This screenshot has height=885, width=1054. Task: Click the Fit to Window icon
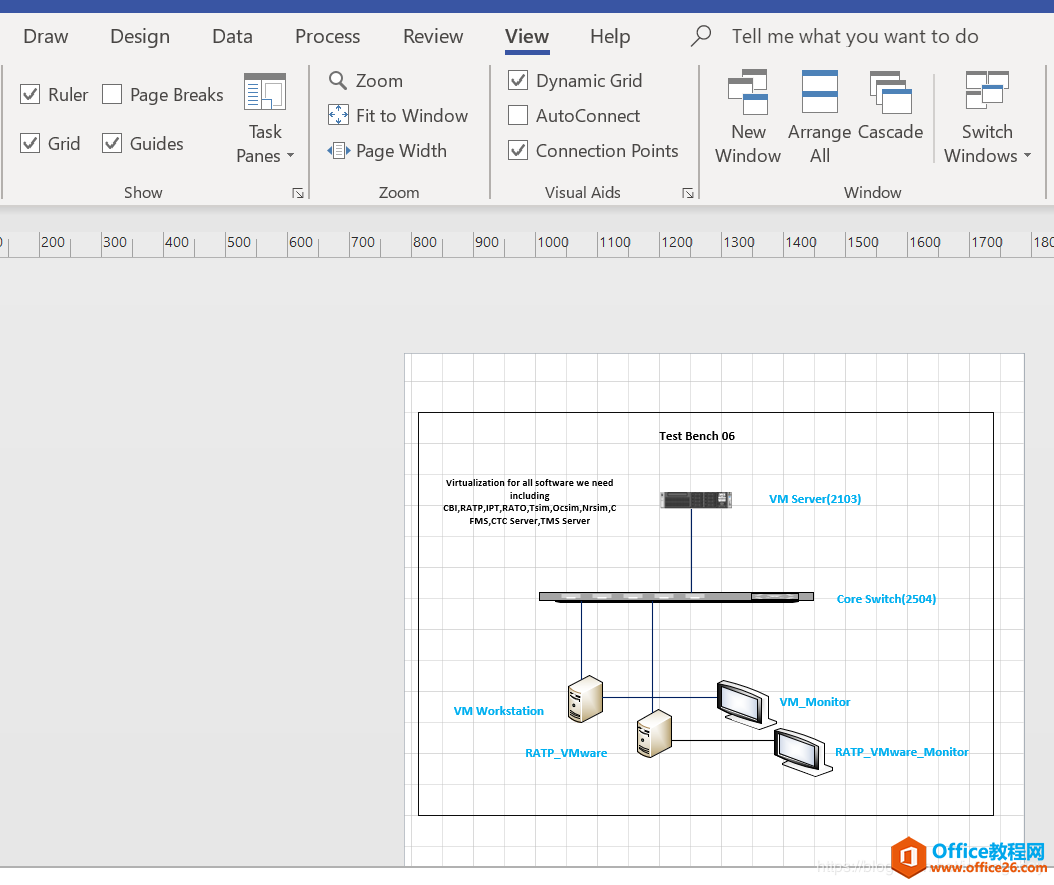338,116
